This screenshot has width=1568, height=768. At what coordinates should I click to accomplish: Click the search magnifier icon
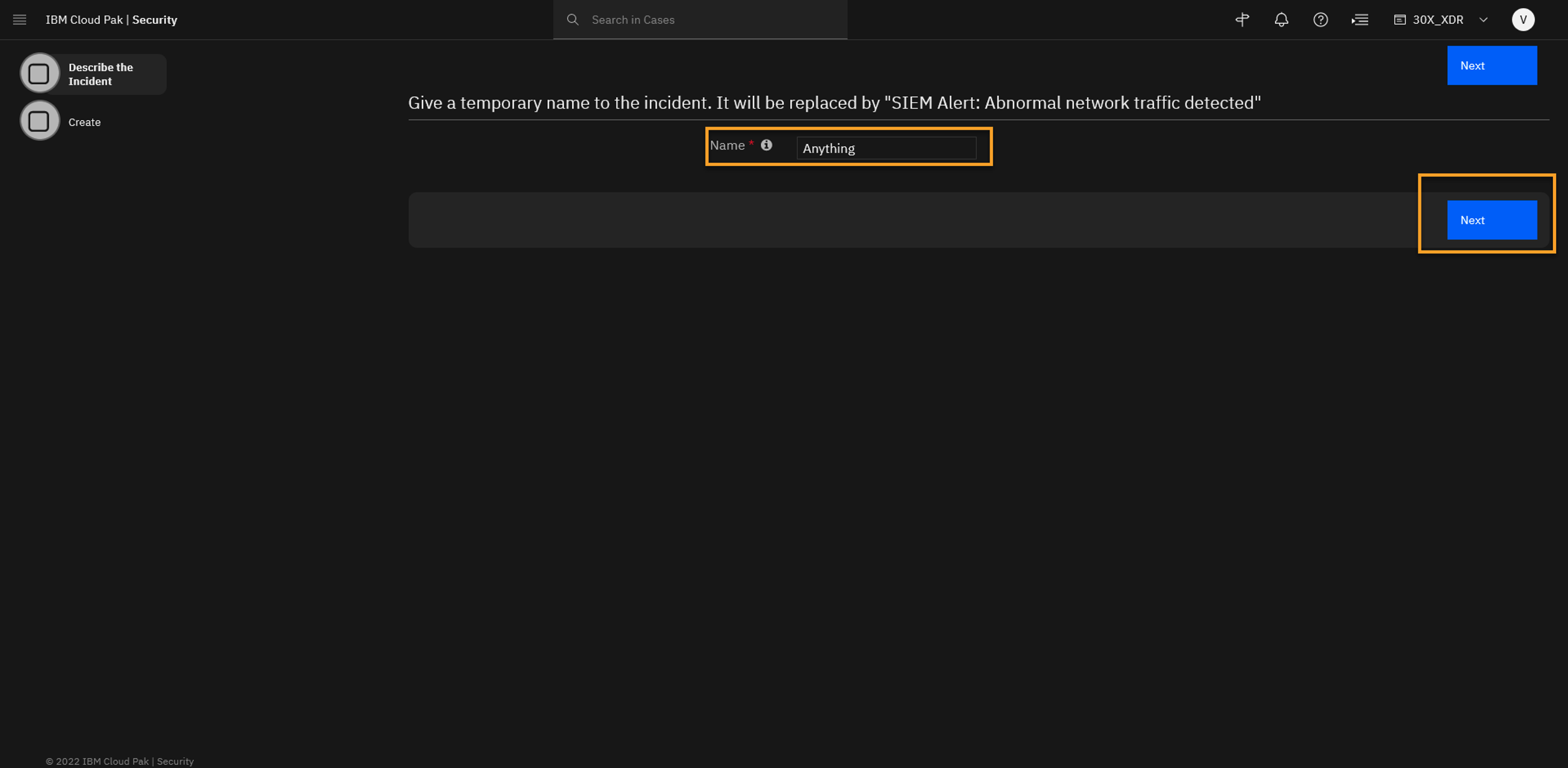click(x=572, y=19)
